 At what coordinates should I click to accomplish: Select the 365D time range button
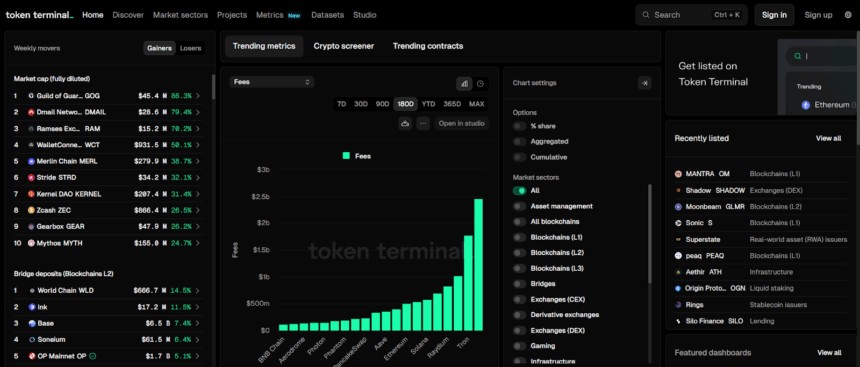pos(452,104)
